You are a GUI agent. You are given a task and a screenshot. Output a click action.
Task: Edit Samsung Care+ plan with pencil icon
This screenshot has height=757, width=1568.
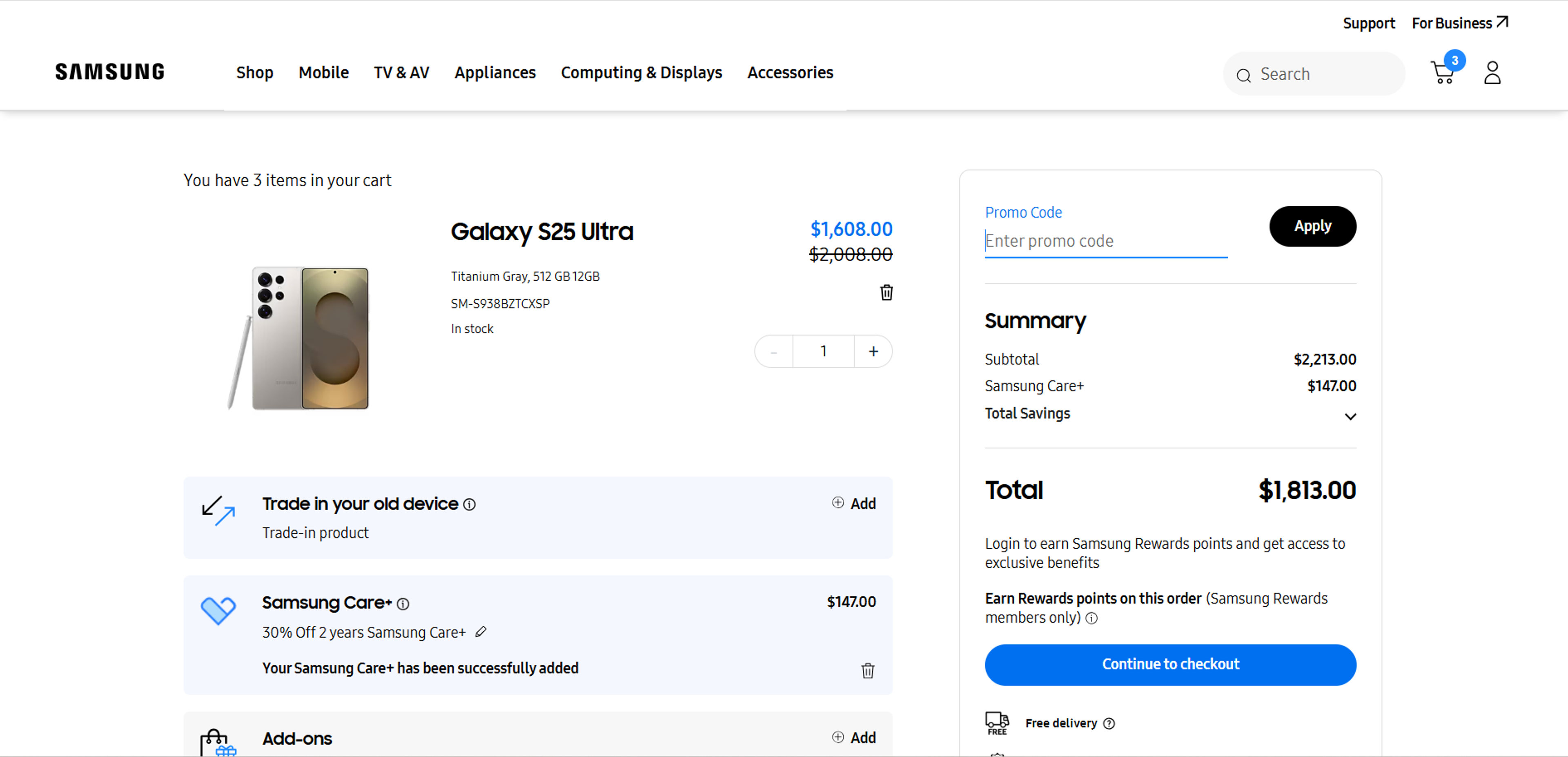(481, 632)
